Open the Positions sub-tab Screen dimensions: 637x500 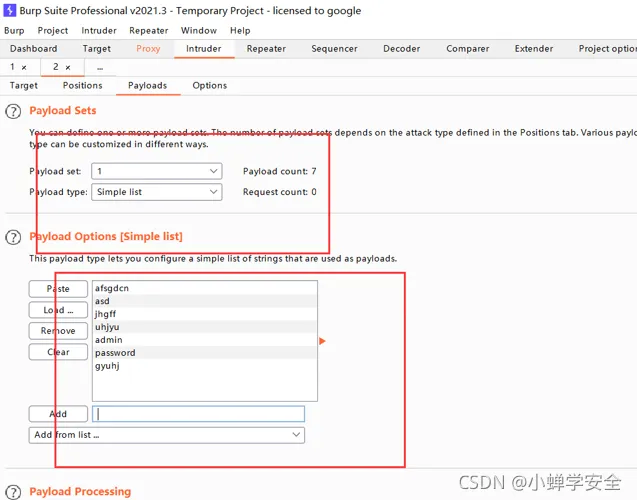(x=82, y=86)
